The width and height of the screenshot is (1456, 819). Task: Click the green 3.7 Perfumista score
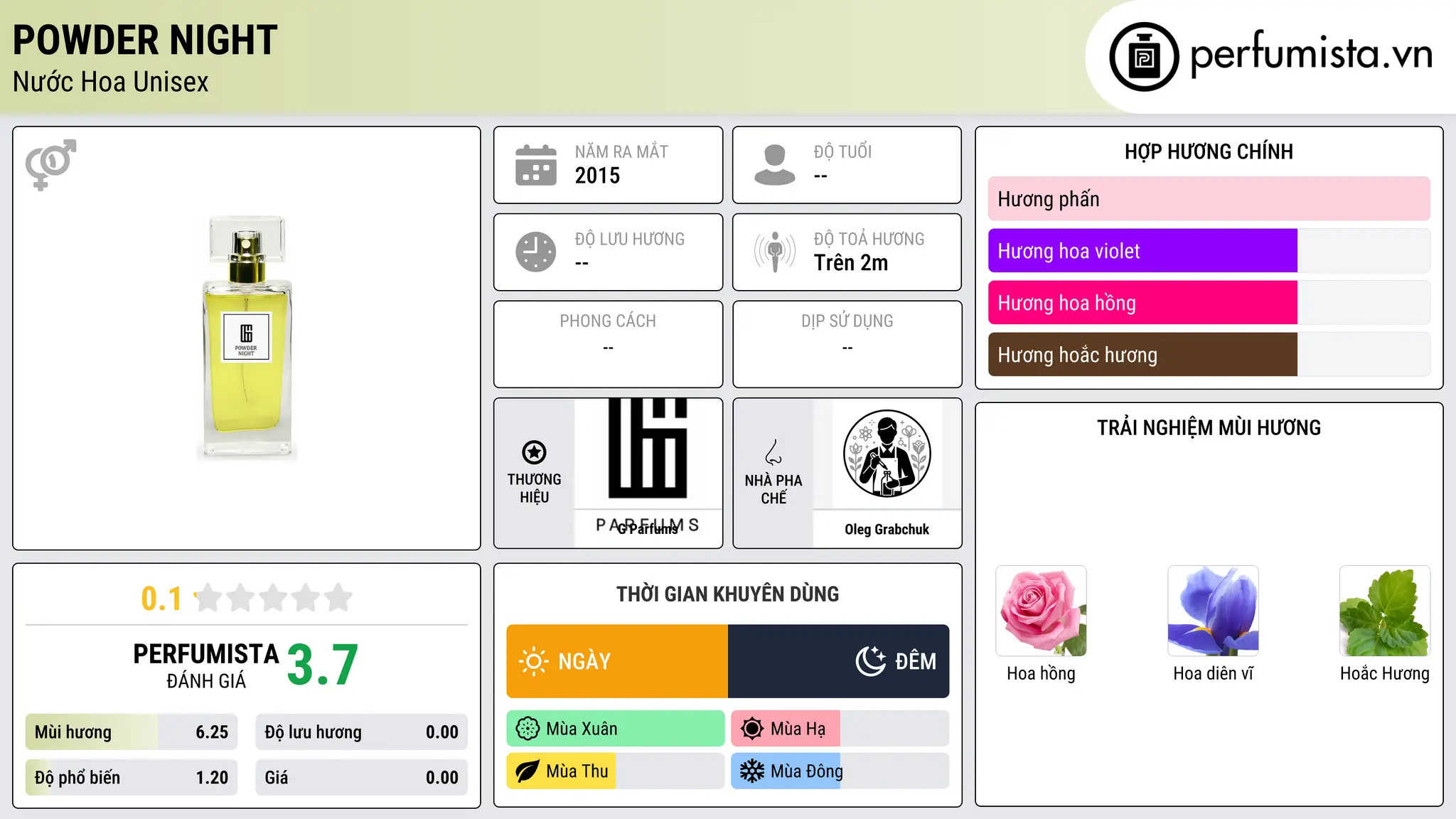pyautogui.click(x=323, y=665)
